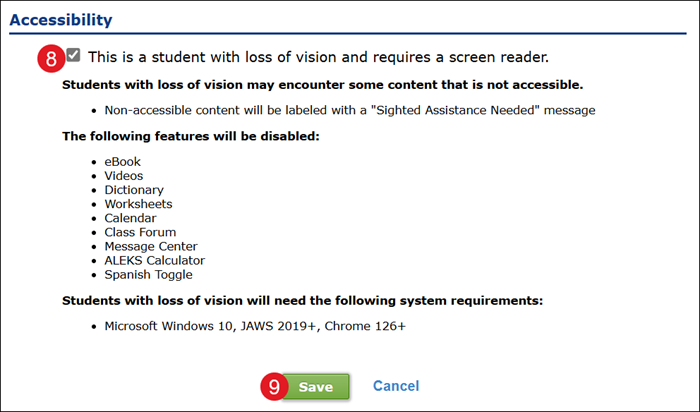Viewport: 700px width, 412px height.
Task: Select the eBook list item
Action: pos(124,161)
